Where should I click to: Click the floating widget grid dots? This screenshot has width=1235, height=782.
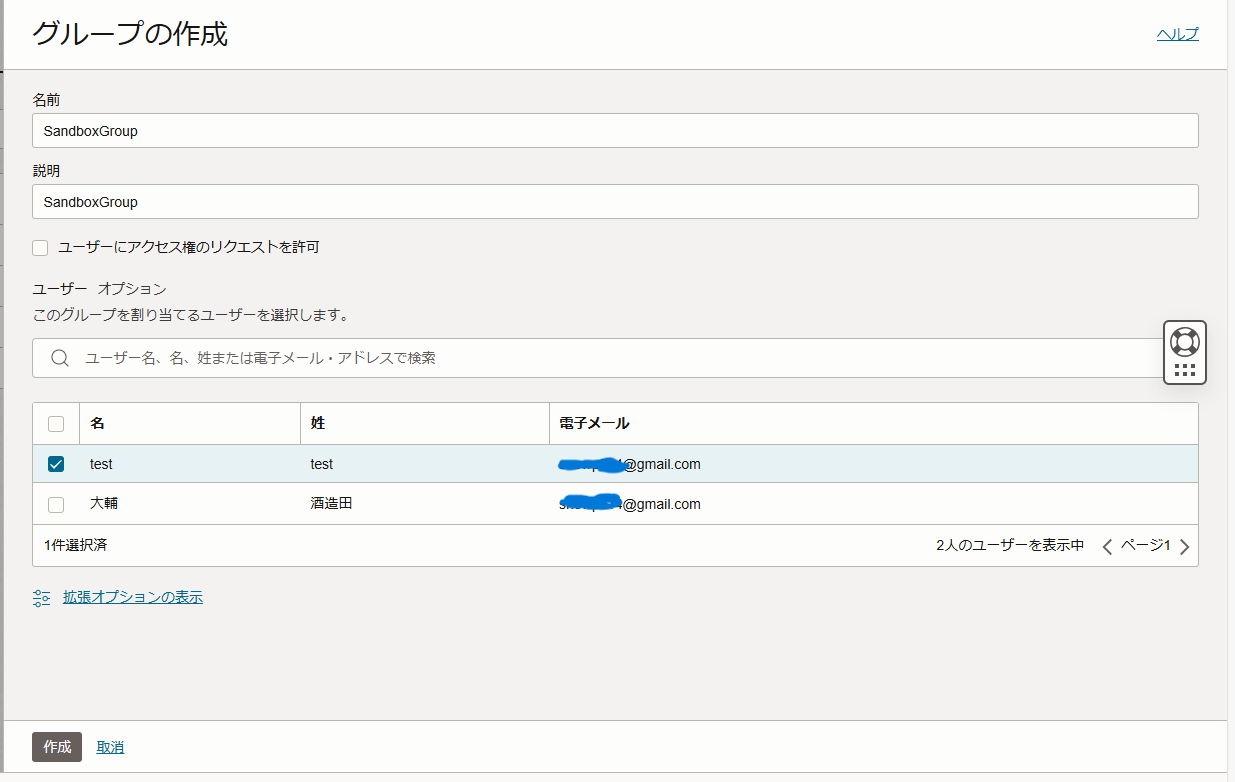(x=1185, y=370)
